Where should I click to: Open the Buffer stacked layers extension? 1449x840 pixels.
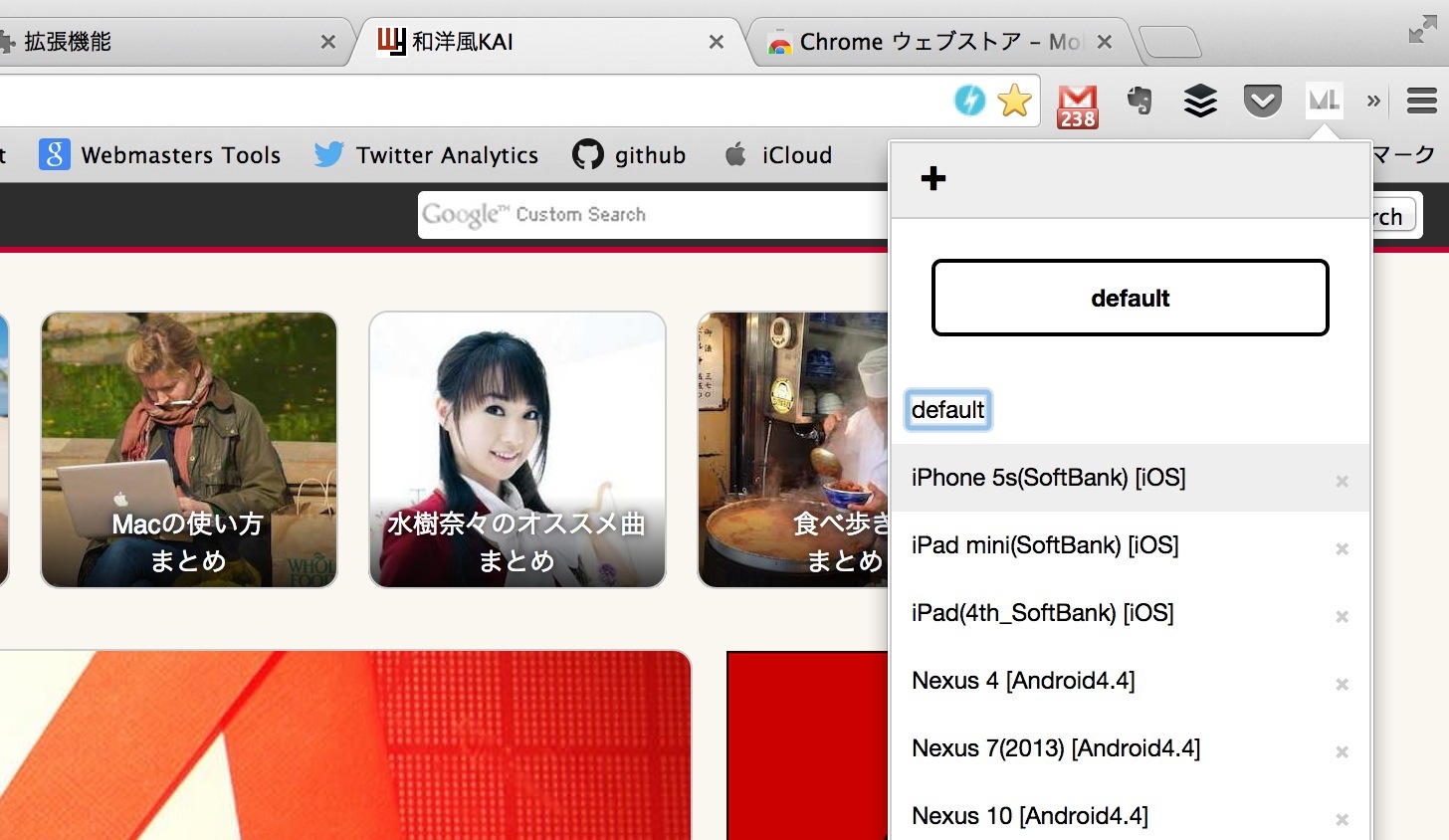[x=1200, y=101]
